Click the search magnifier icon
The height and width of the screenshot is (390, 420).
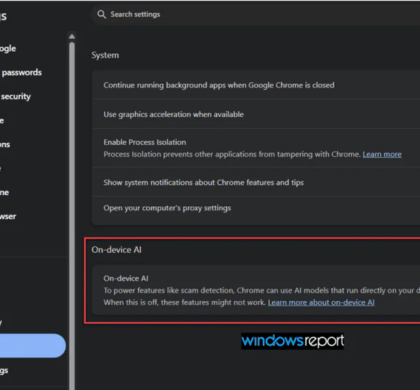101,14
